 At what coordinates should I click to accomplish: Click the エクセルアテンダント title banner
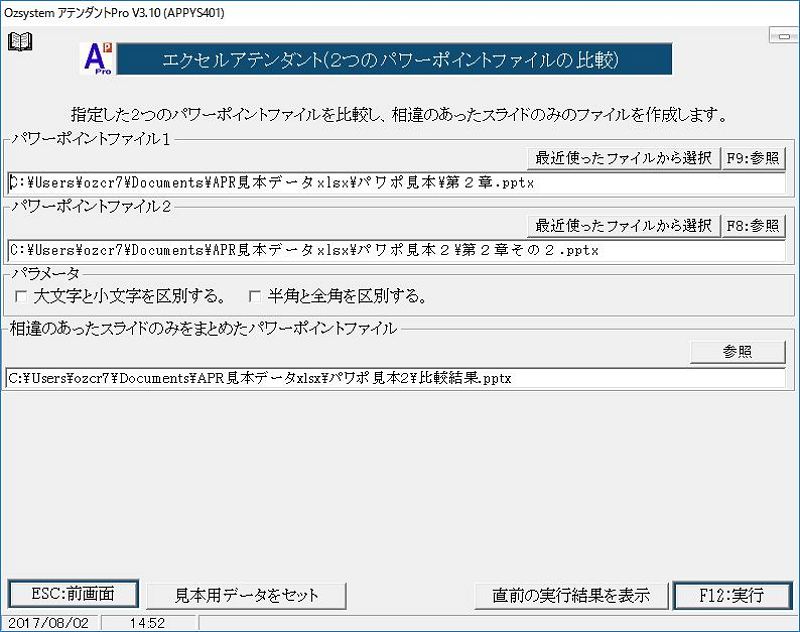point(394,59)
